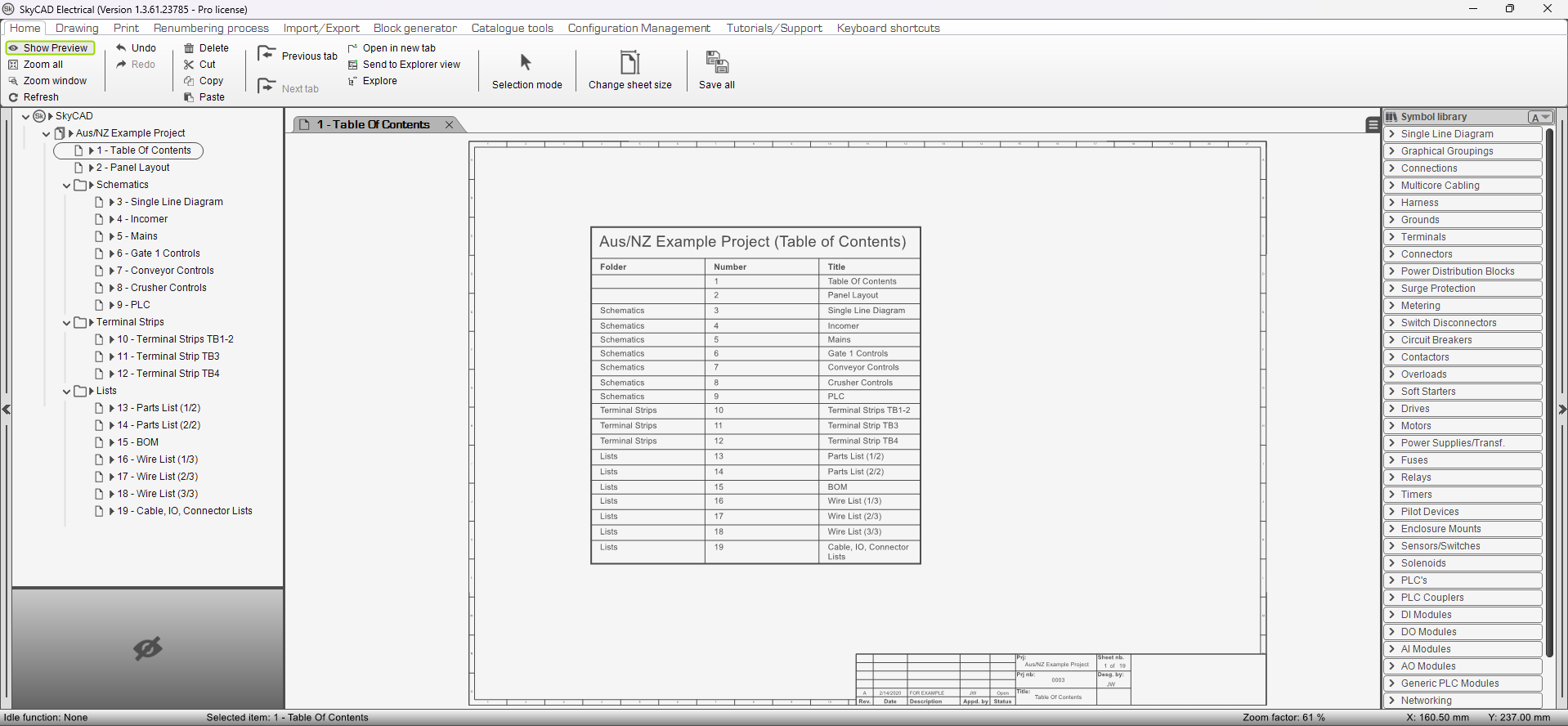Go to the Previous tab
1568x726 pixels.
267,55
